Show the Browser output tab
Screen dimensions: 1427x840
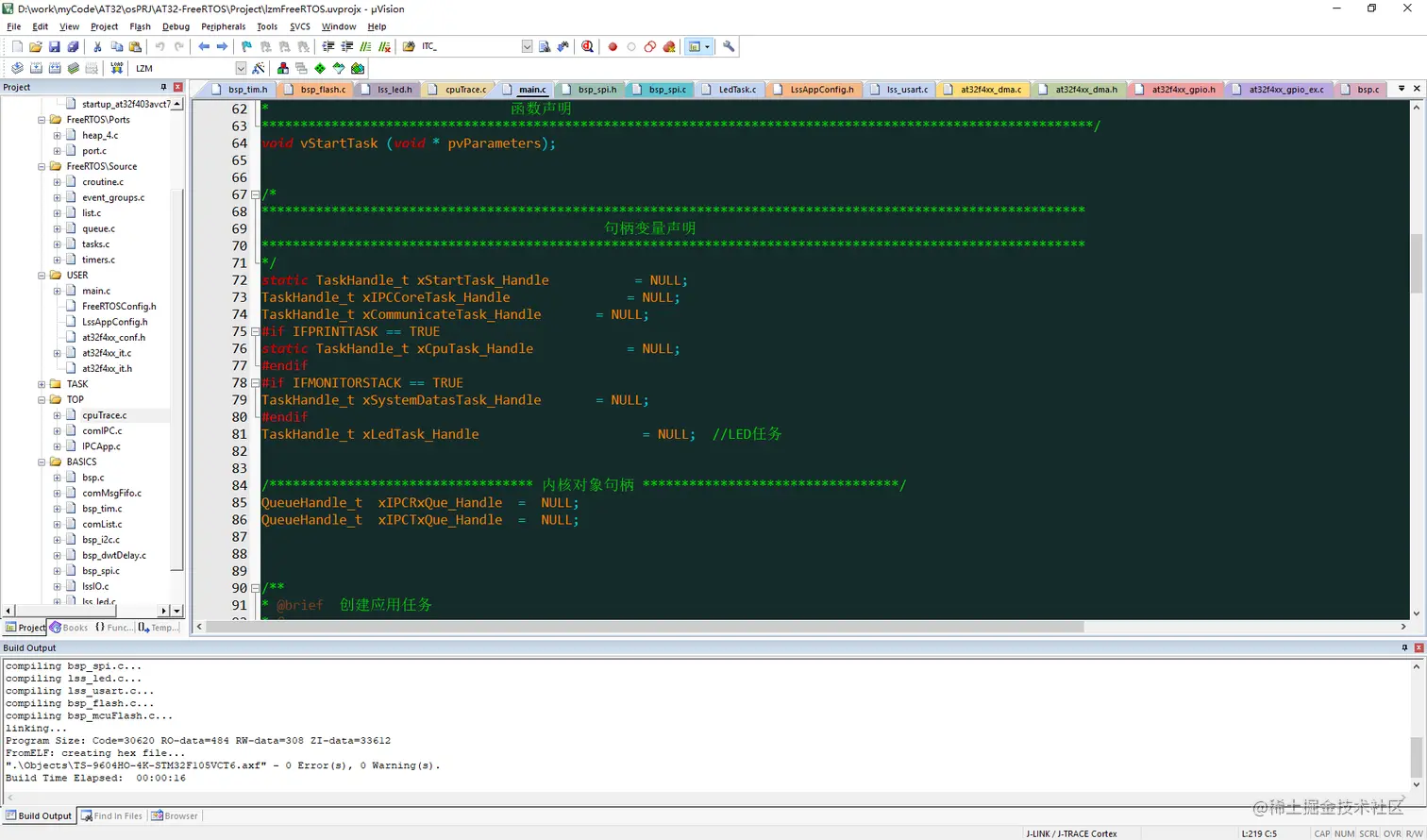[x=175, y=816]
